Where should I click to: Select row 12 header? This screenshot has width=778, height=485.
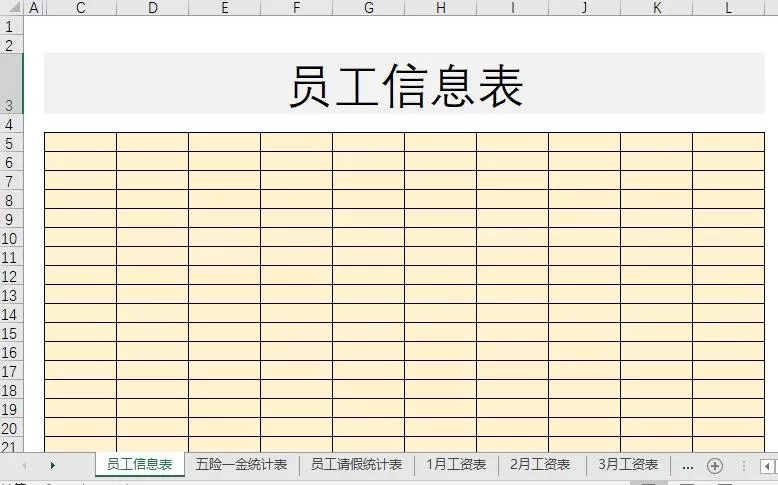(10, 276)
